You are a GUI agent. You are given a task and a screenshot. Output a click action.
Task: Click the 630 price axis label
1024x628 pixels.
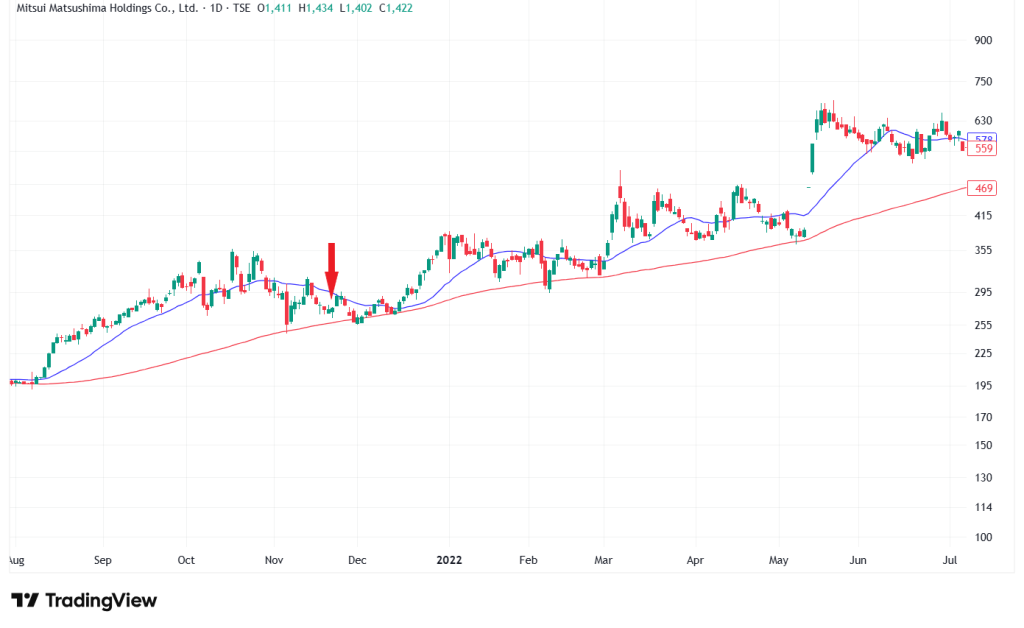[x=983, y=121]
